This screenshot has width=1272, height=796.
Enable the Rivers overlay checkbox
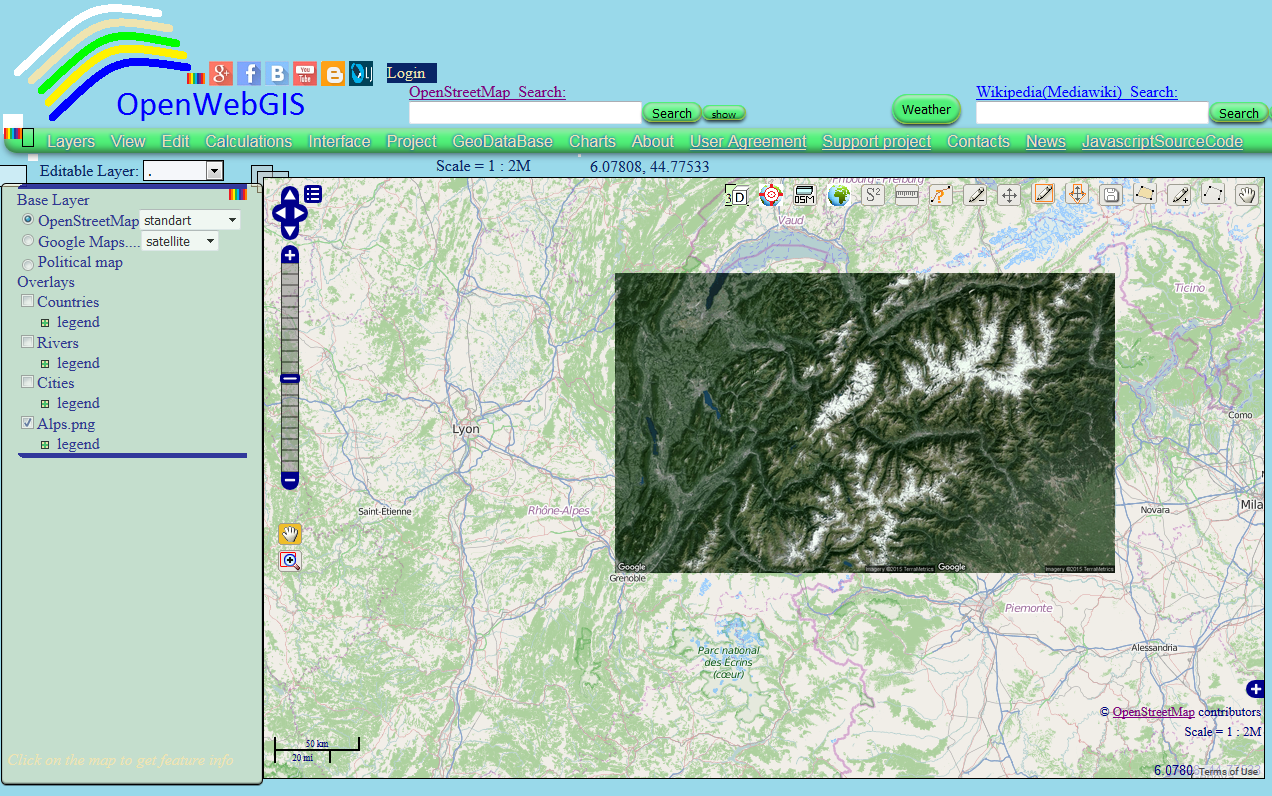point(28,342)
